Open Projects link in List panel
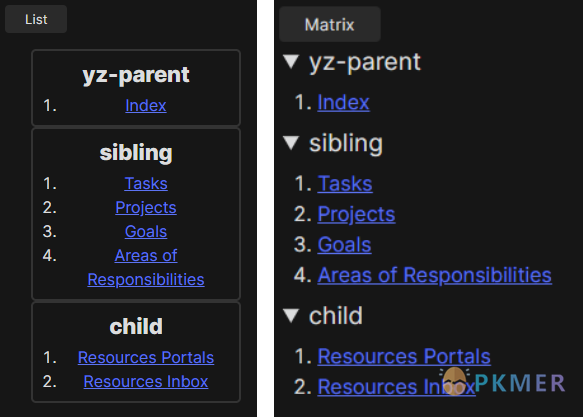Screen dimensions: 583x417 146,207
